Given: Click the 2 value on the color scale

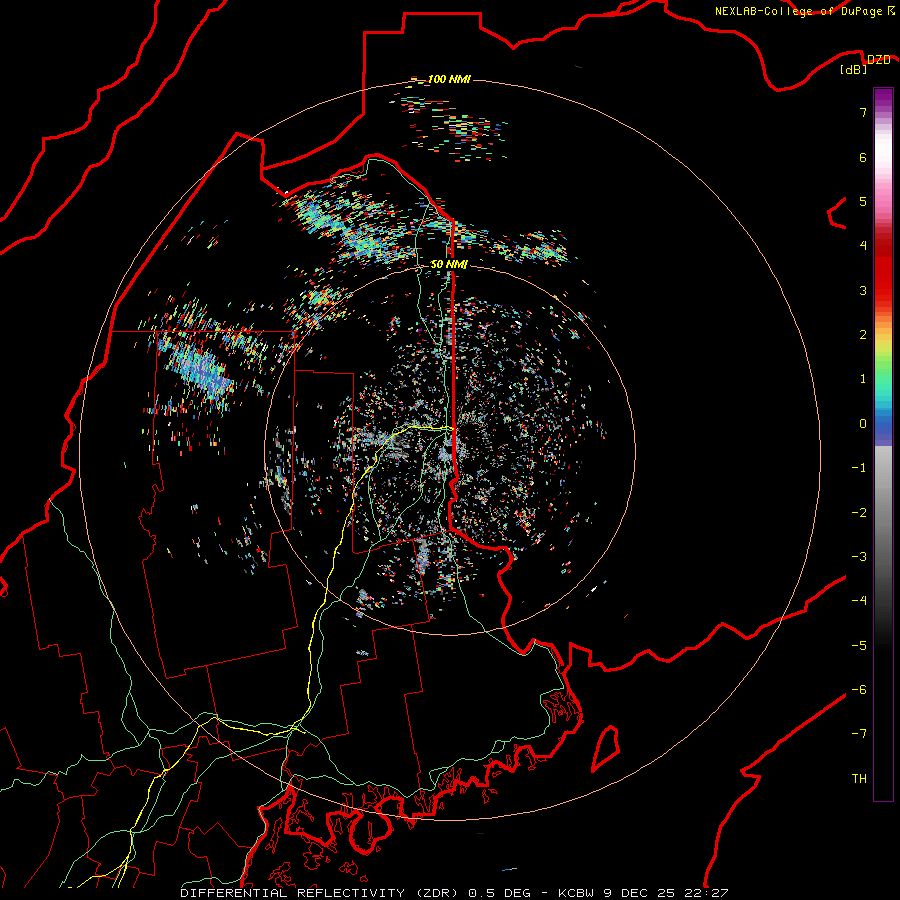Looking at the screenshot, I should pos(863,335).
